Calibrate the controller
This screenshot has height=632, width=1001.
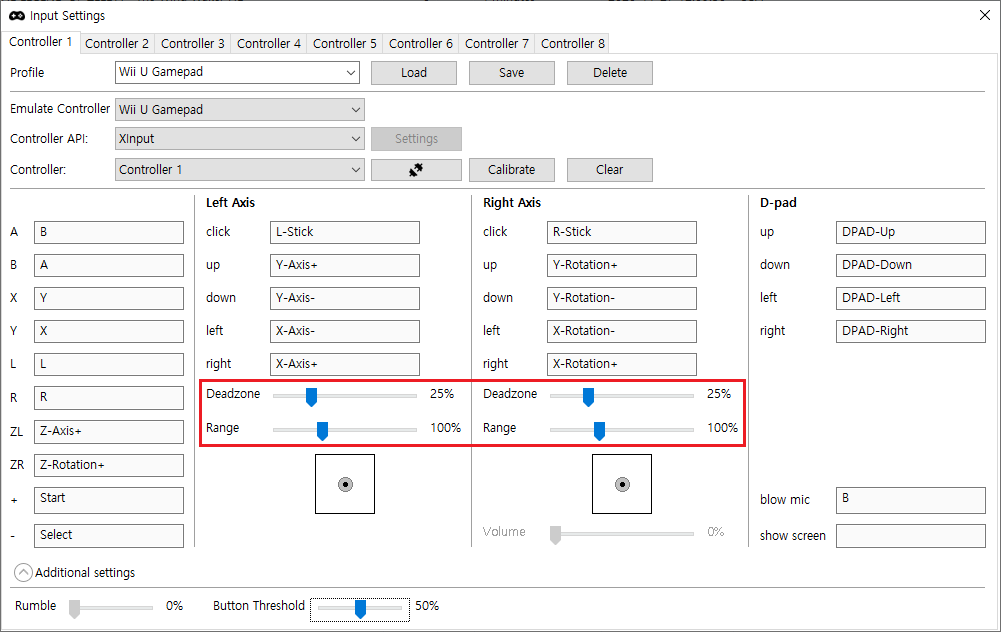click(x=511, y=169)
